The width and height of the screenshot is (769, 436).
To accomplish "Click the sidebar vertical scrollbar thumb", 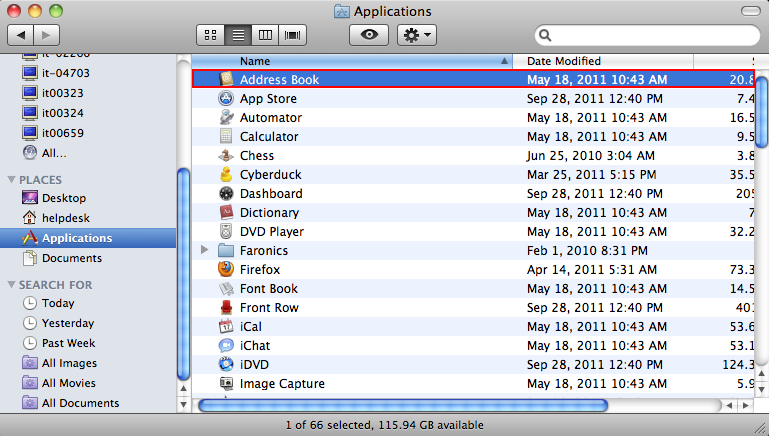I will 183,274.
